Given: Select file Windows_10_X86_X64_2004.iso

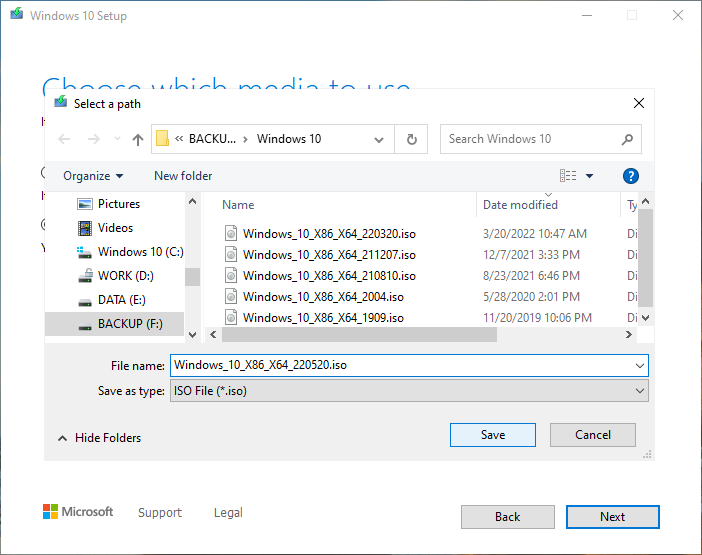Looking at the screenshot, I should pyautogui.click(x=323, y=297).
